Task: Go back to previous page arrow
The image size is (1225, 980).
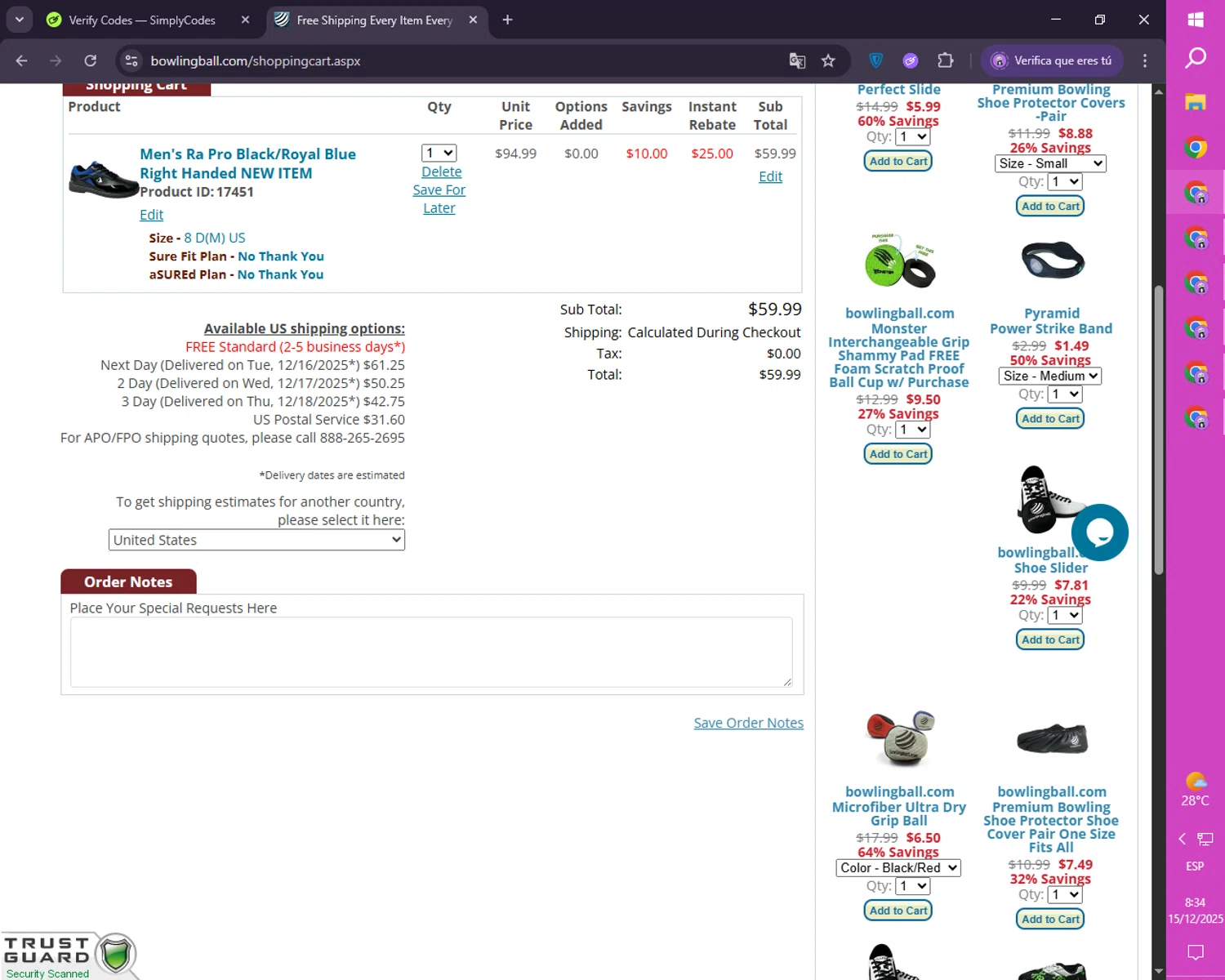Action: [x=22, y=60]
